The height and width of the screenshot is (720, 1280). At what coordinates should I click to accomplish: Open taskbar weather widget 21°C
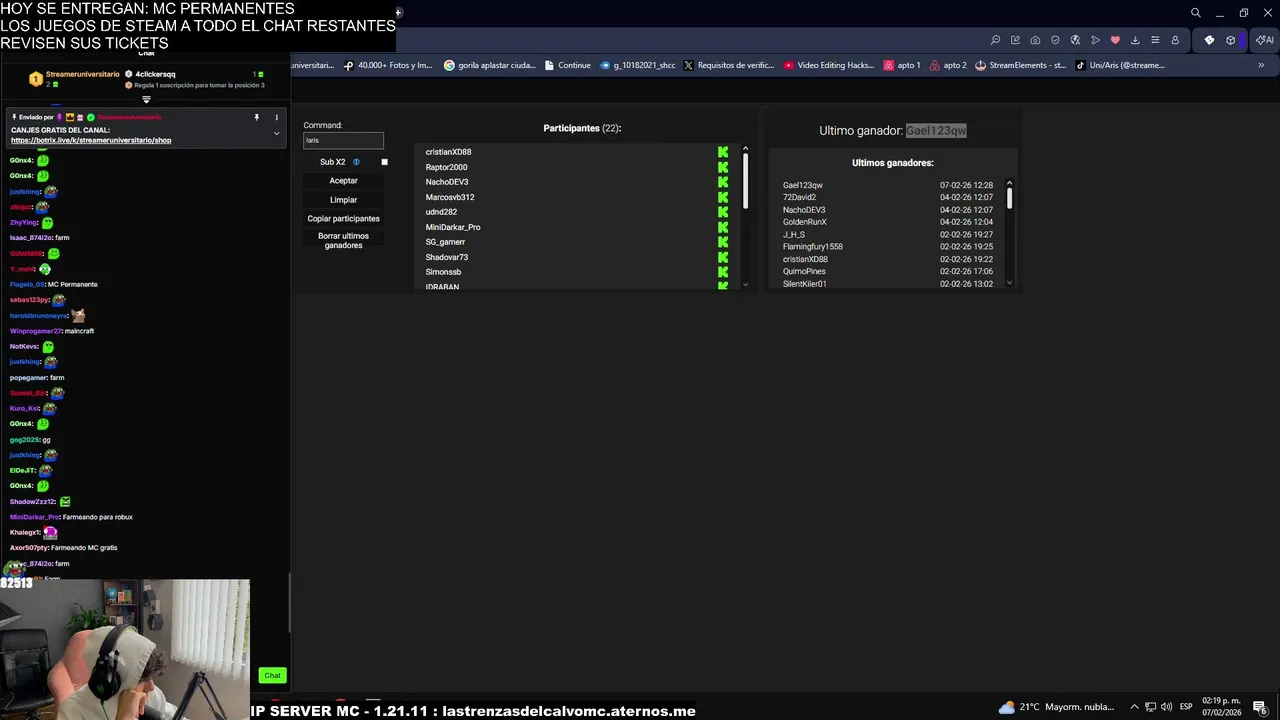point(1056,707)
